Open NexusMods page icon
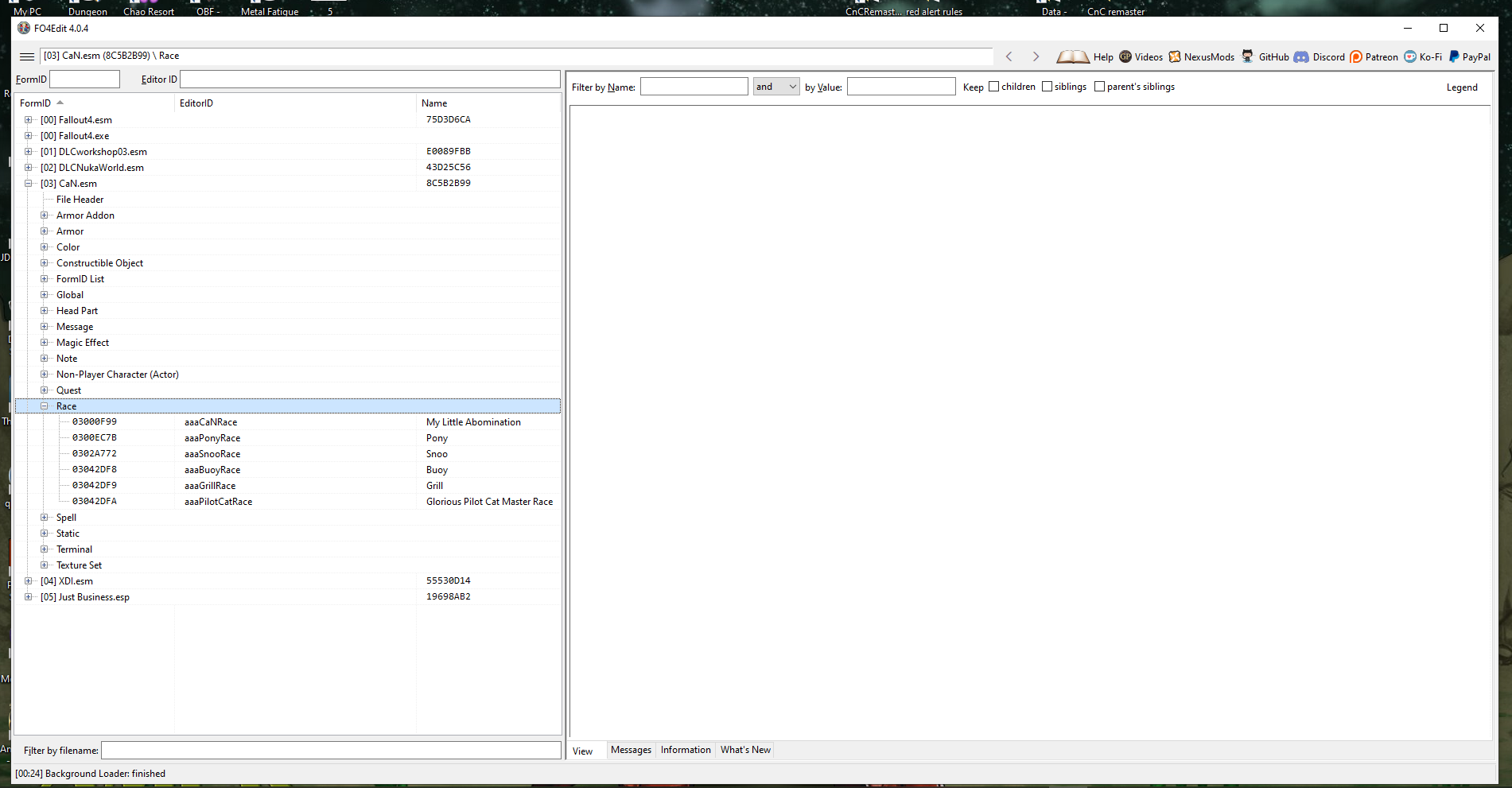Viewport: 1512px width, 788px height. tap(1175, 56)
